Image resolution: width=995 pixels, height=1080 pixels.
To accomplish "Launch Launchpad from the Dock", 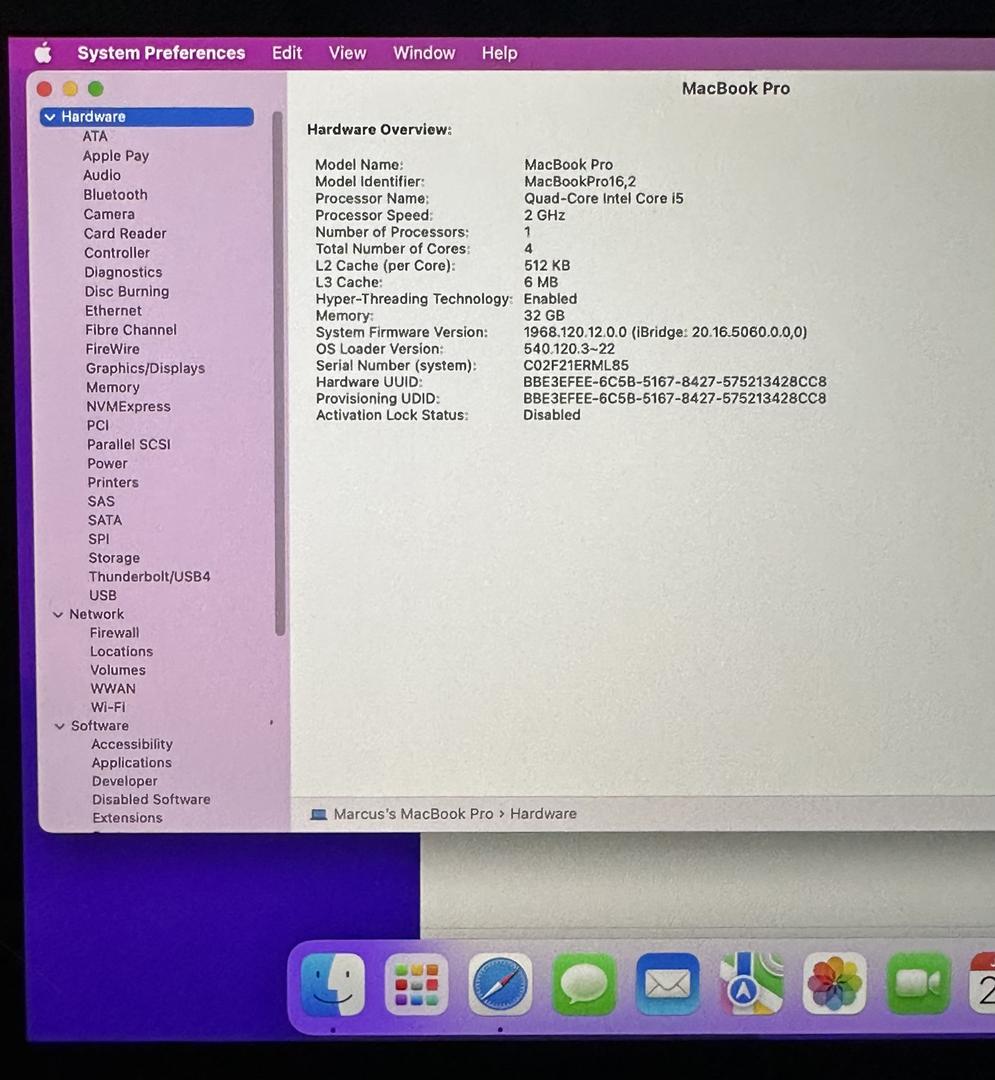I will tap(416, 984).
